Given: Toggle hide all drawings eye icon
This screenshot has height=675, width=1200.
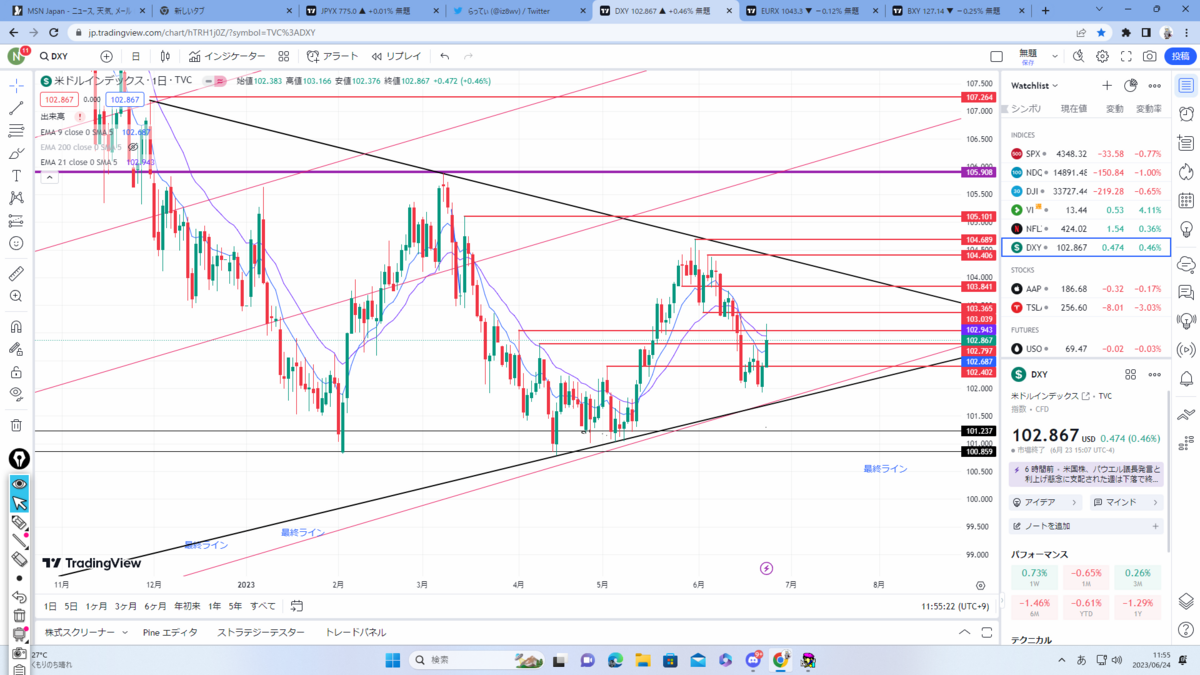Looking at the screenshot, I should [17, 394].
